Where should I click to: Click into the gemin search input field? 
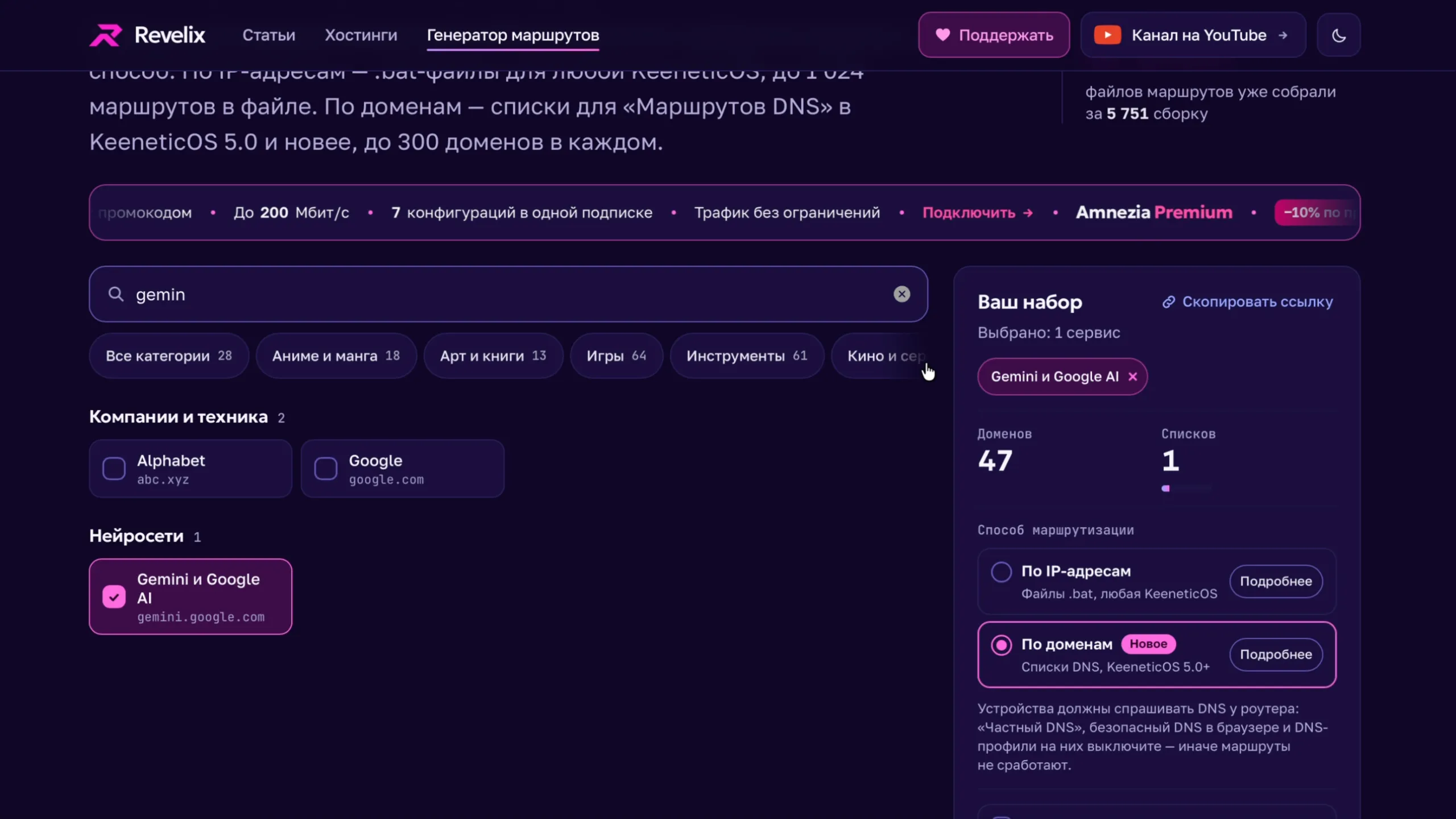[x=508, y=294]
